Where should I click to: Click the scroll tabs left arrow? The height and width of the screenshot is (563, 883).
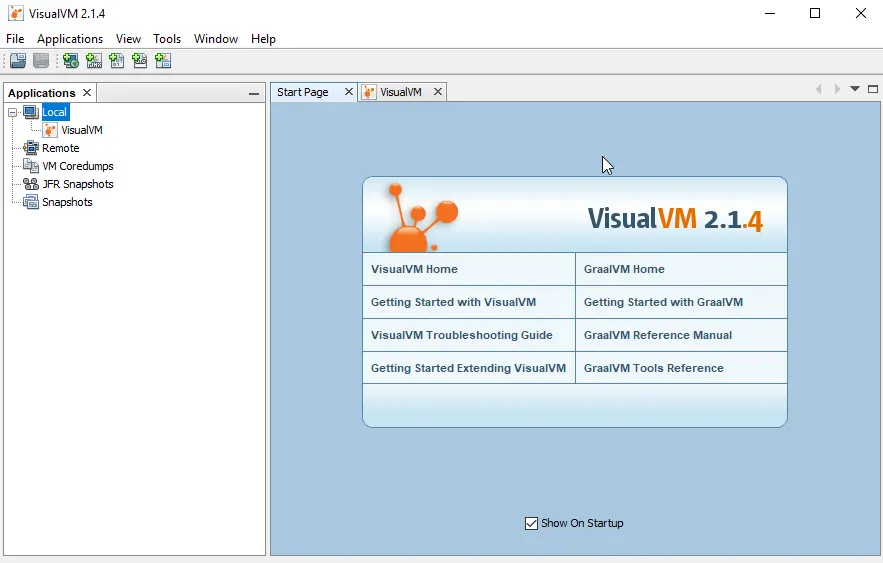tap(819, 89)
